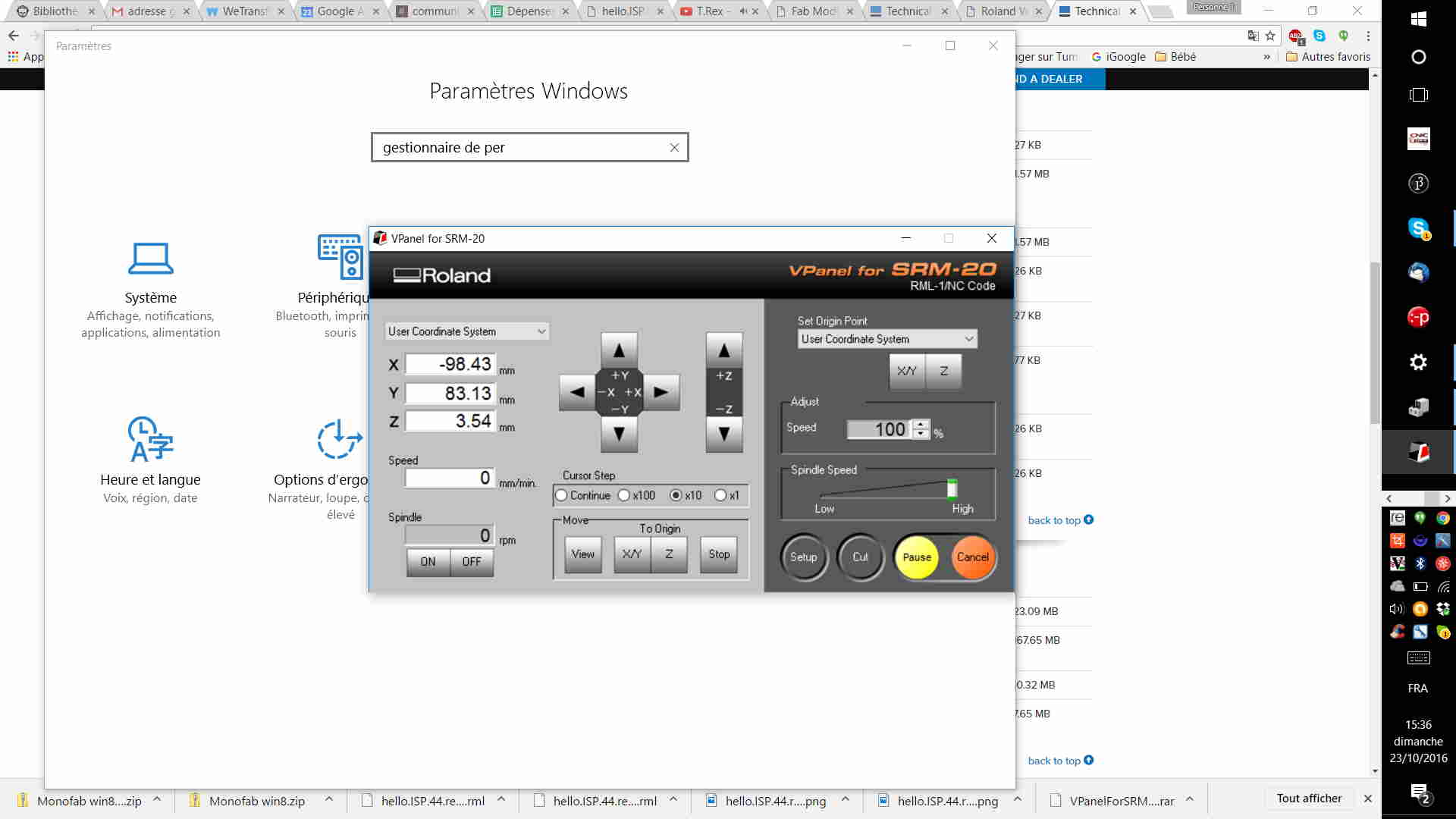Lower the spindle with the -Z arrow
The image size is (1456, 819).
click(x=723, y=434)
